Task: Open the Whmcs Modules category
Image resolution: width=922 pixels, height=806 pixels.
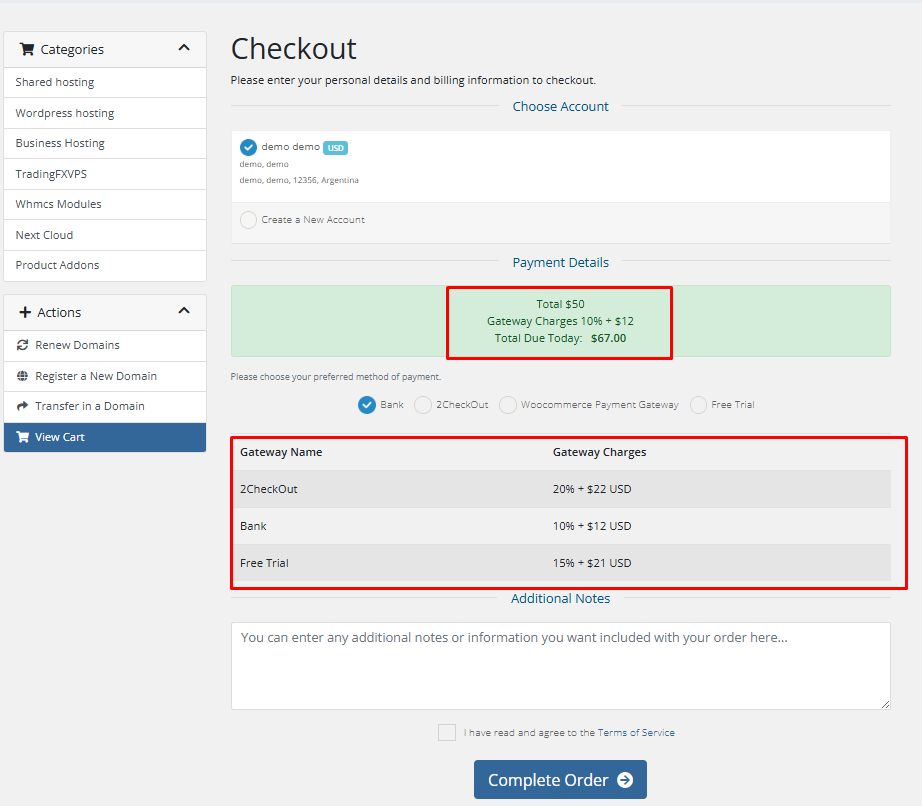Action: click(x=58, y=204)
